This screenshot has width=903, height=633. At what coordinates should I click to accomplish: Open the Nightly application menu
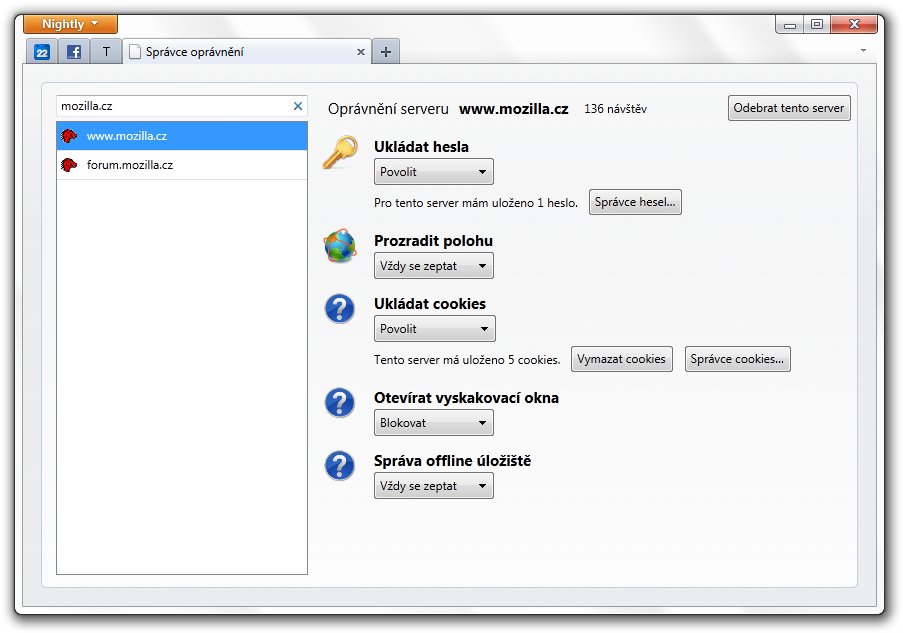(70, 24)
